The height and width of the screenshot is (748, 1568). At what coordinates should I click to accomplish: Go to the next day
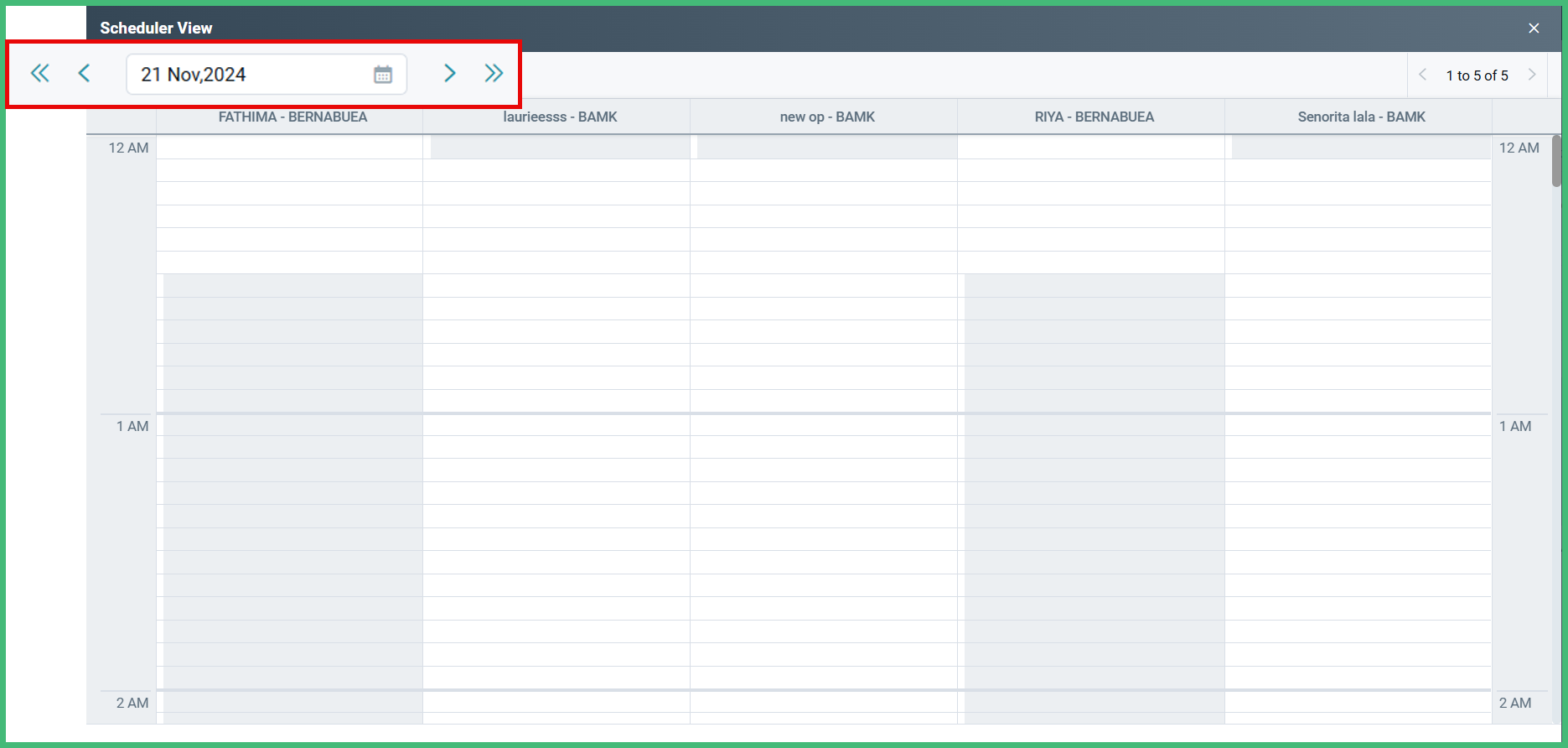[x=450, y=74]
